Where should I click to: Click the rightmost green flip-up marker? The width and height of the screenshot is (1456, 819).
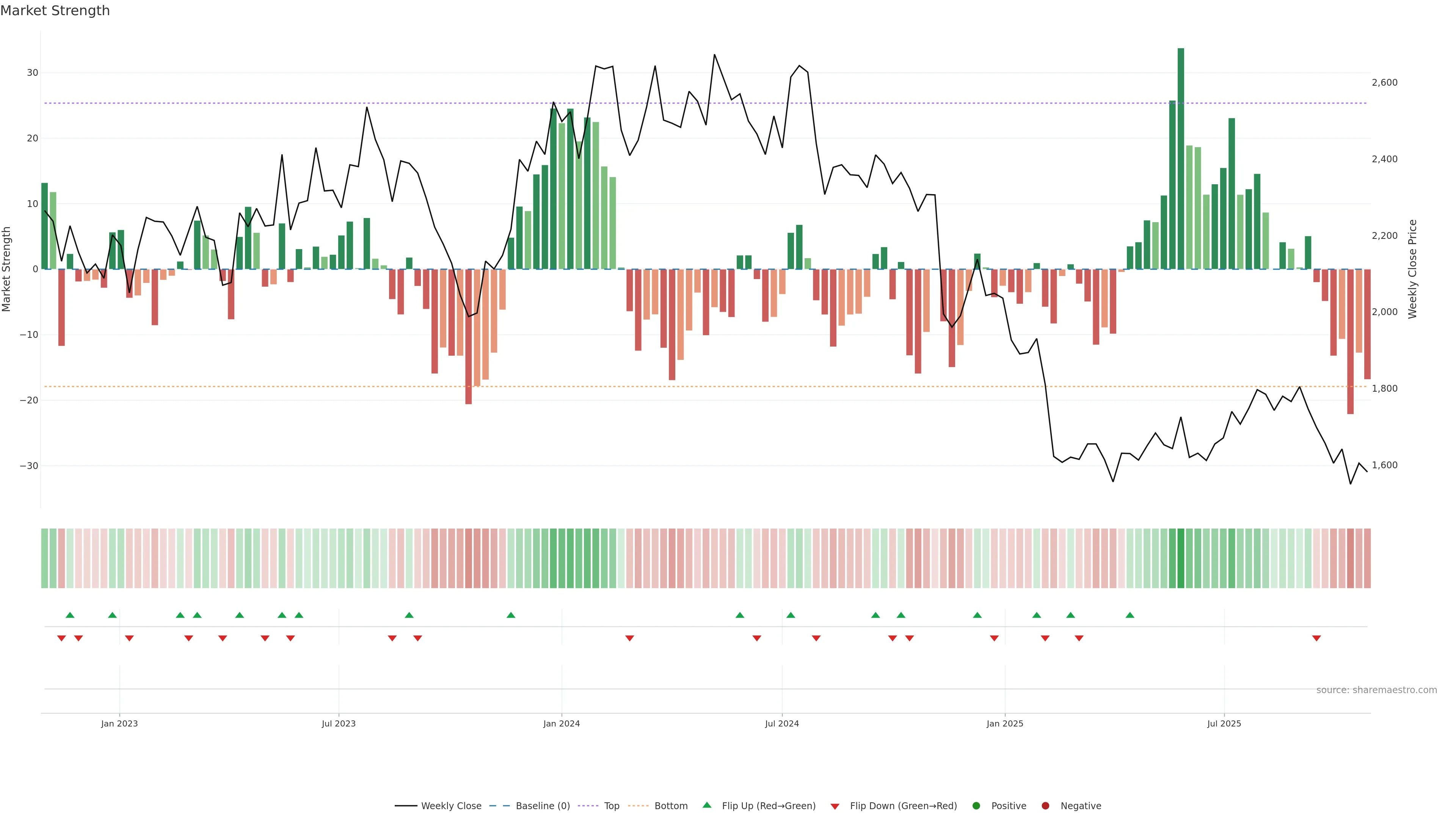(1130, 615)
